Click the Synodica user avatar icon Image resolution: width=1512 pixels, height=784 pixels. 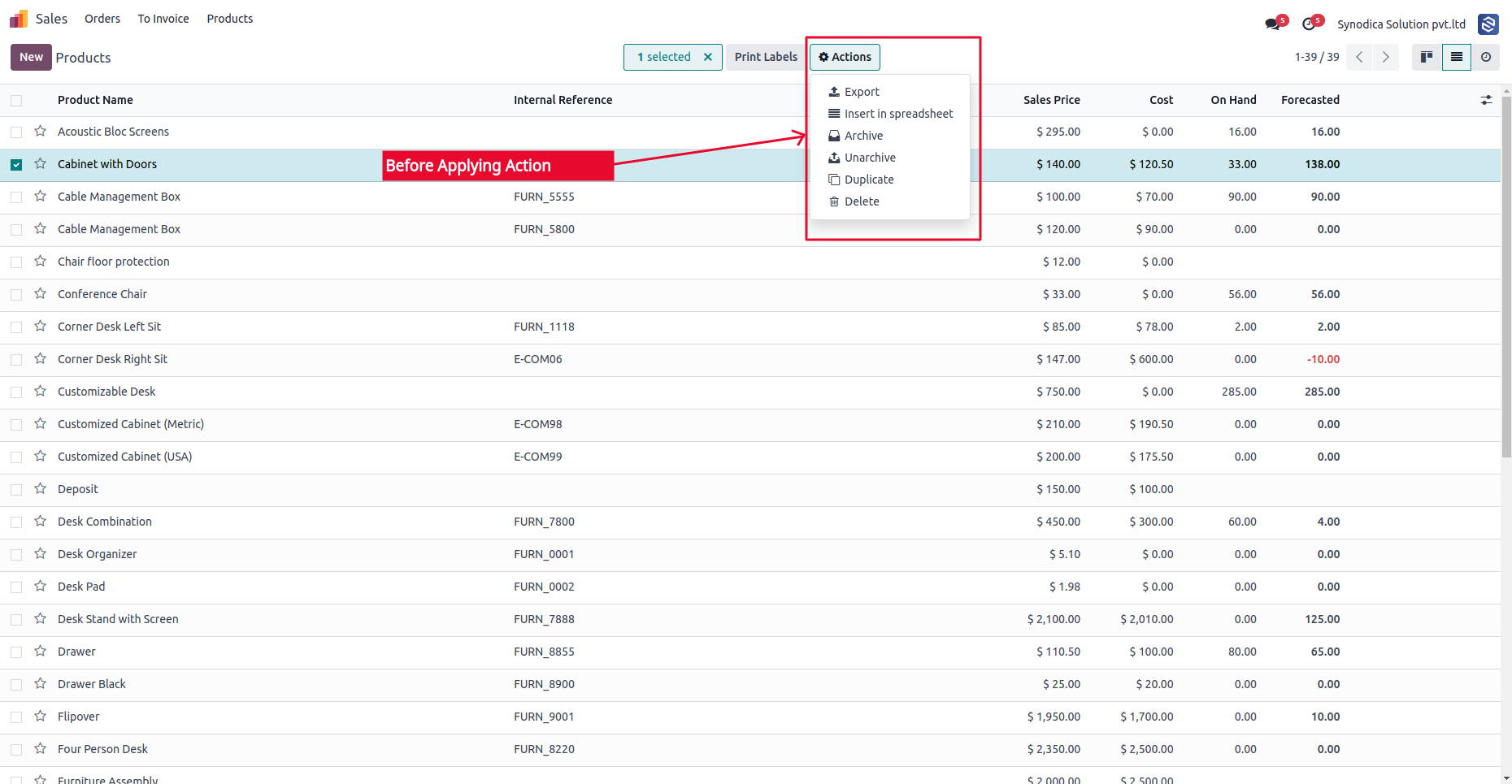point(1488,24)
